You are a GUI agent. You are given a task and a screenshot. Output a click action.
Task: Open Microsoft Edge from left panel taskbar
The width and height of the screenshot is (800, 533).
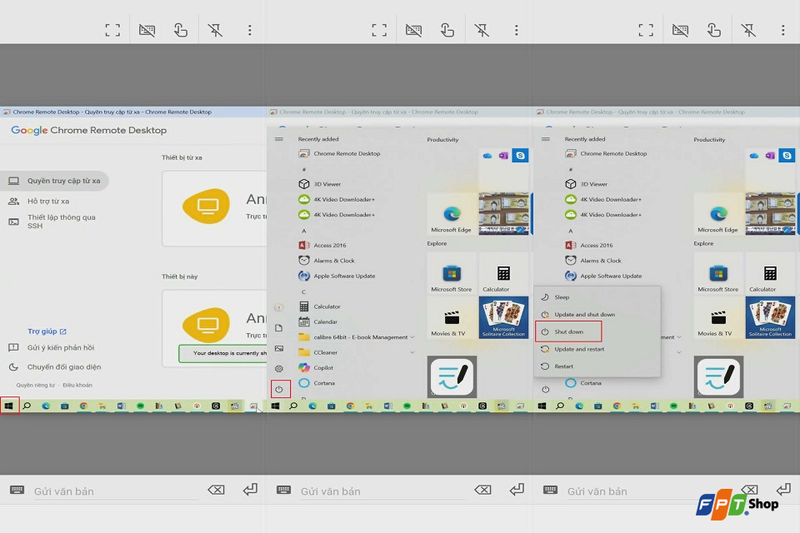click(46, 406)
